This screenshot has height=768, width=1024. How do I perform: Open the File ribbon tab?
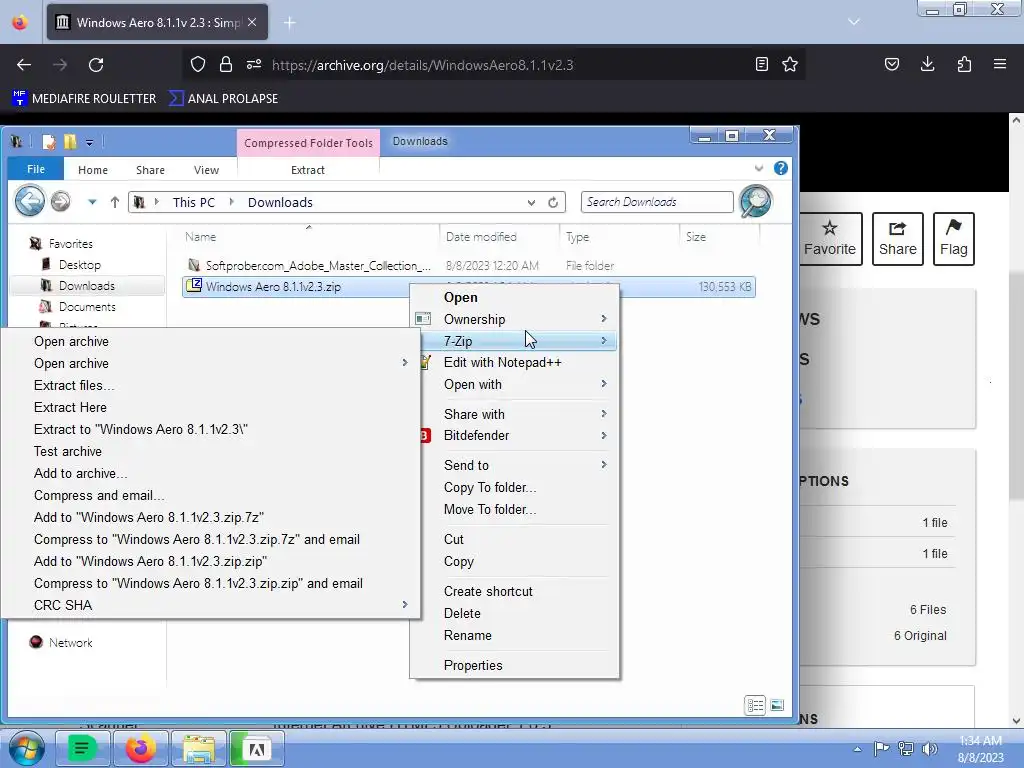[x=36, y=169]
